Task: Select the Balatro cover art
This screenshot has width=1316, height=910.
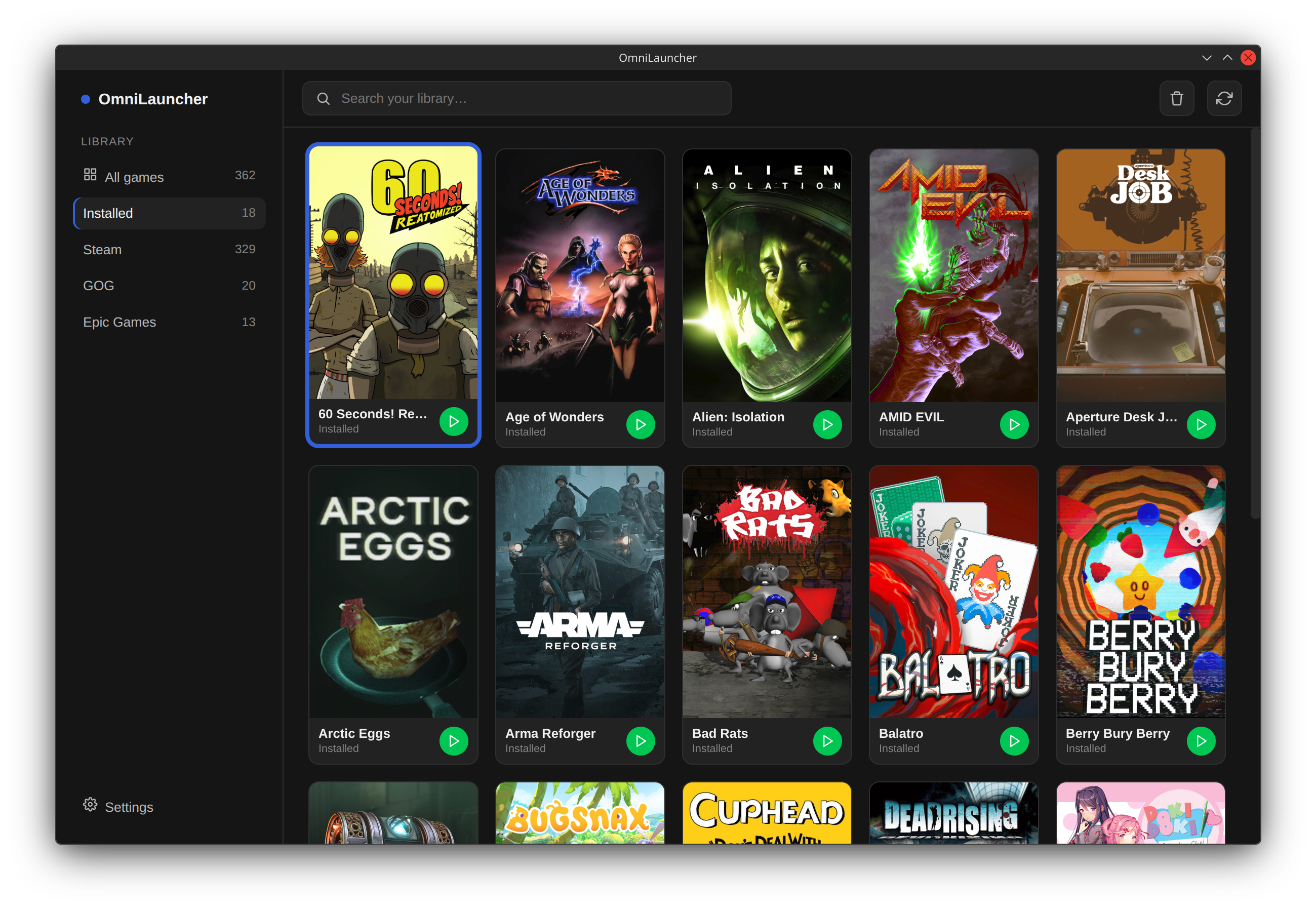Action: [954, 592]
